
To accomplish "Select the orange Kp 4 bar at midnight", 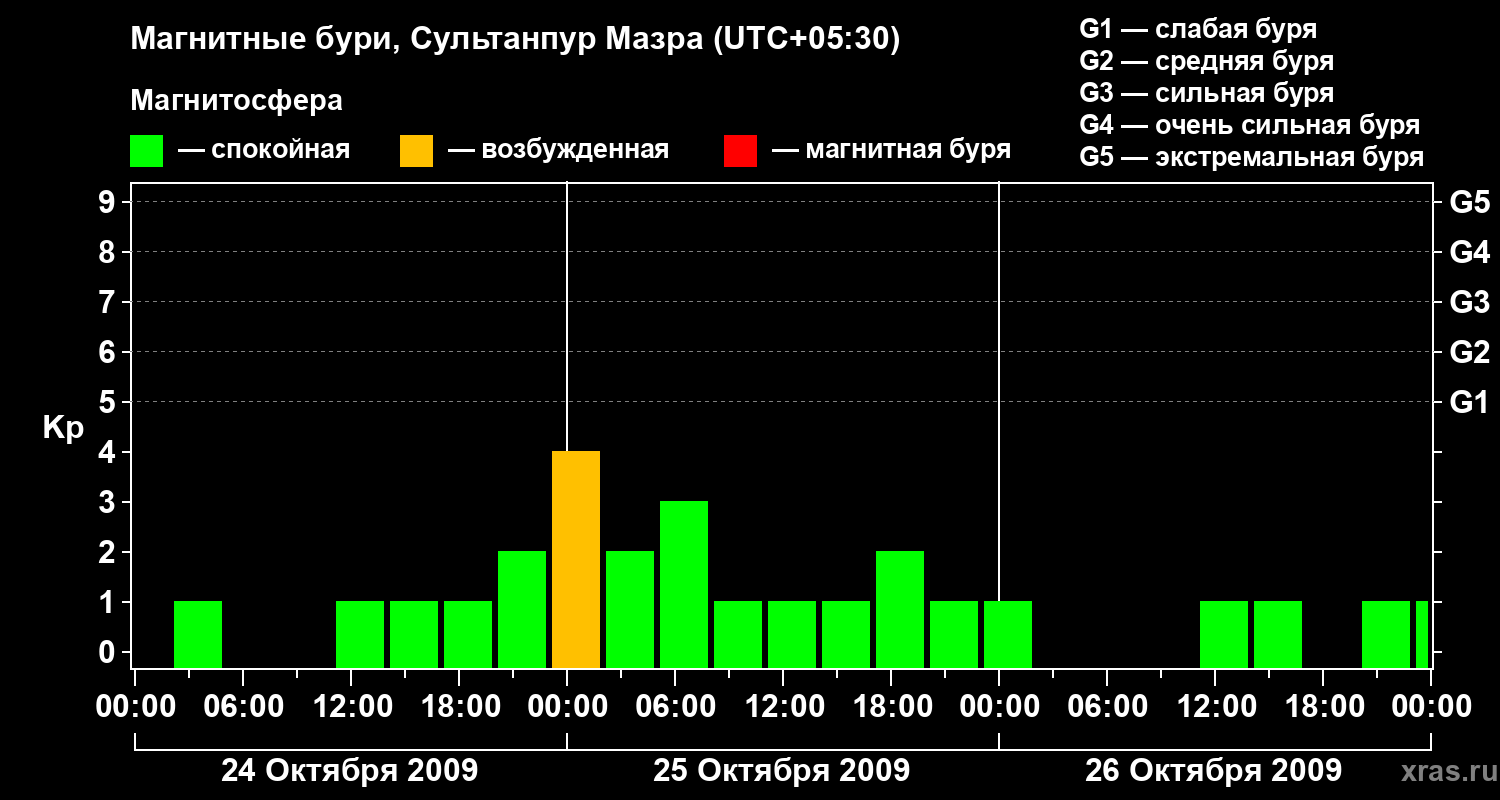I will pyautogui.click(x=576, y=560).
